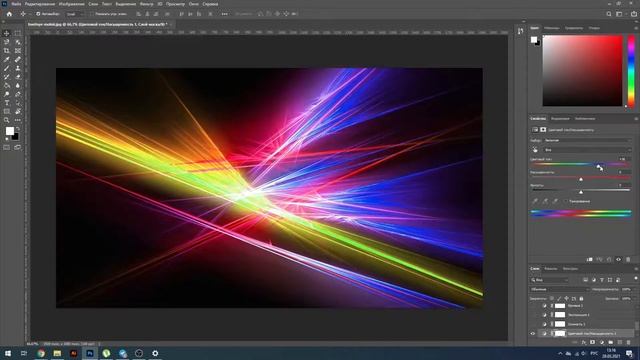Viewport: 640px width, 360px height.
Task: Select the Rectangular Marquee tool
Action: coord(18,33)
